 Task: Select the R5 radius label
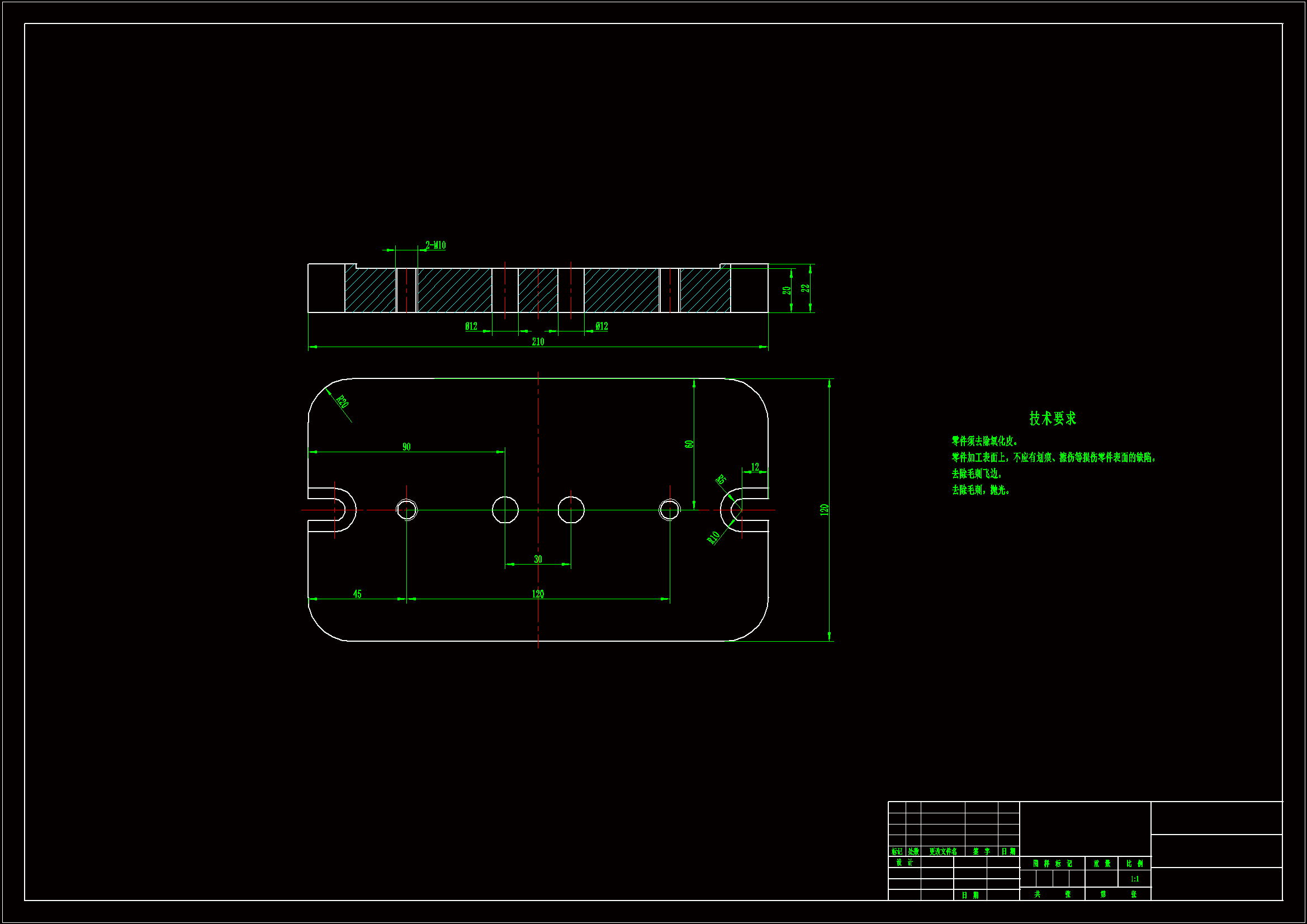[720, 480]
